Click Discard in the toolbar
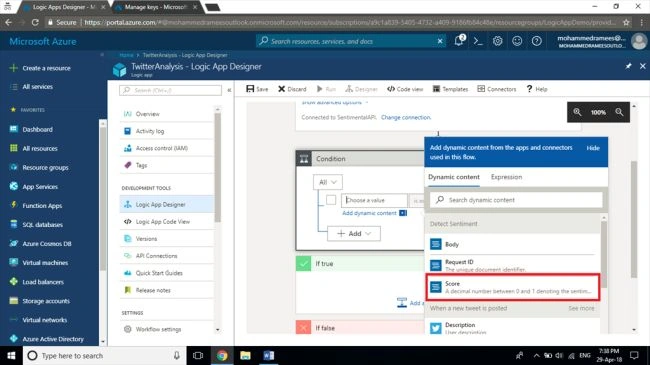 point(292,89)
